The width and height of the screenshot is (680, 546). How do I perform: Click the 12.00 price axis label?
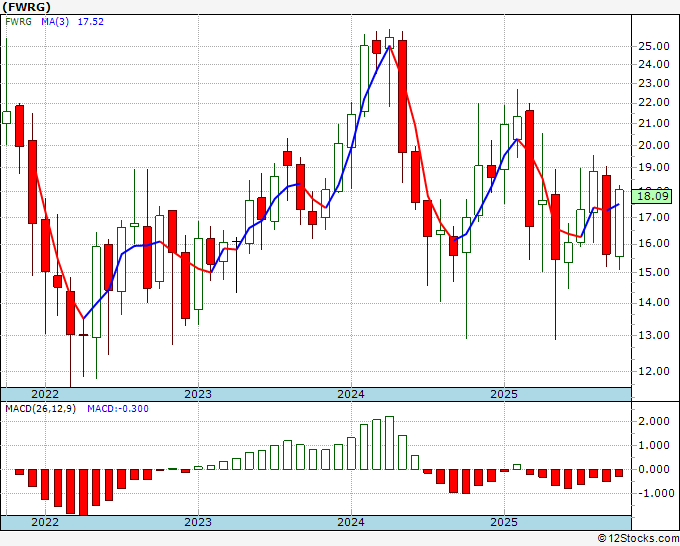[654, 371]
